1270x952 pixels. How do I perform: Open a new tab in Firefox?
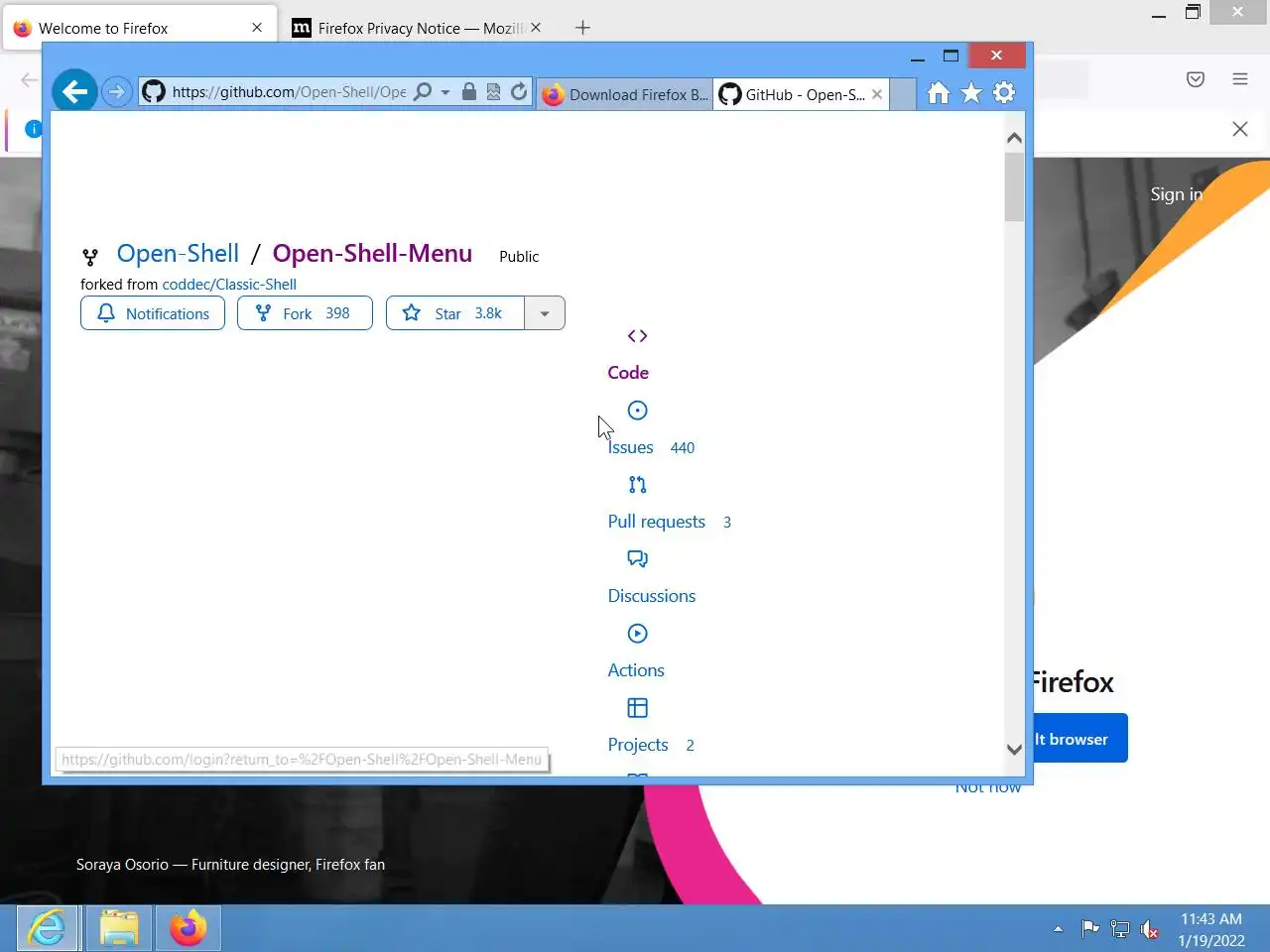coord(582,28)
